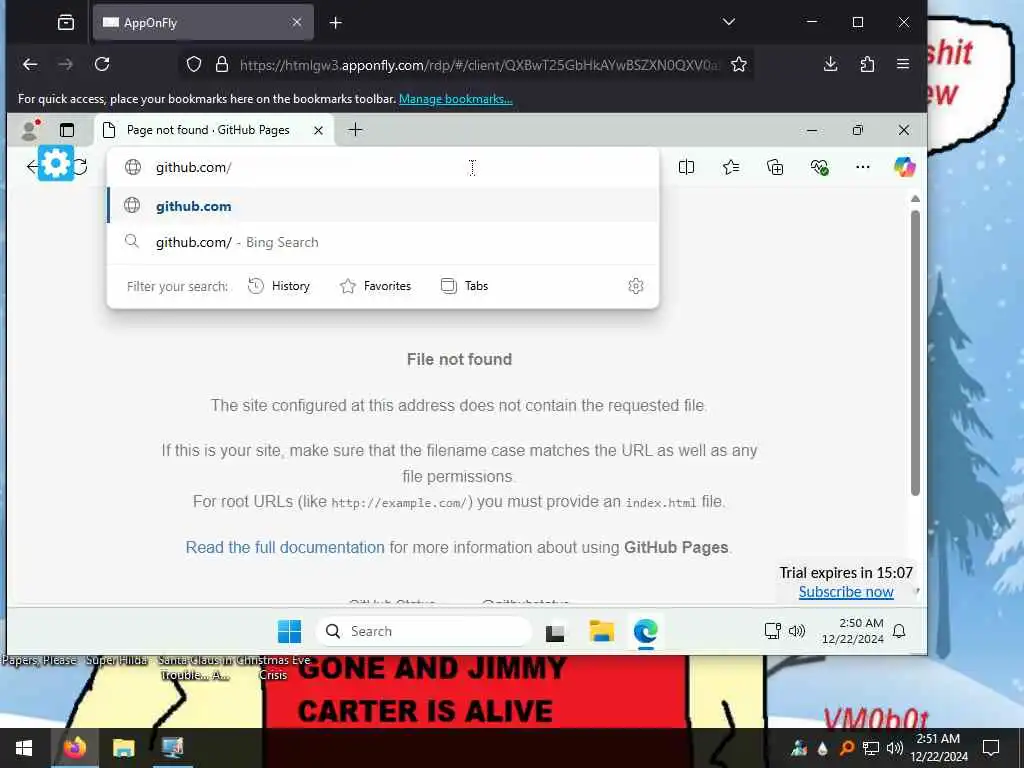Open Microsoft Edge on remote taskbar
The image size is (1024, 768).
645,632
